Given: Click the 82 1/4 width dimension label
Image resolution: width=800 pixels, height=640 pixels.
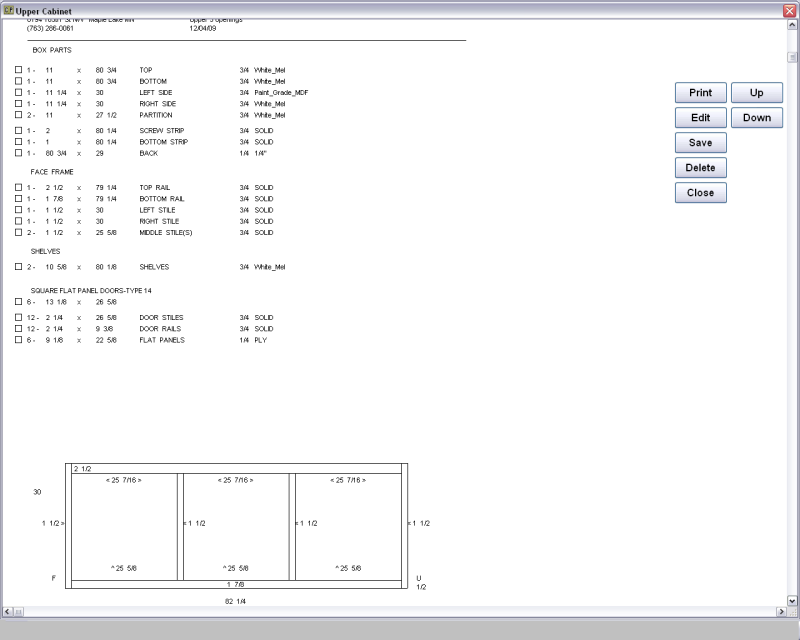Looking at the screenshot, I should click(x=235, y=601).
